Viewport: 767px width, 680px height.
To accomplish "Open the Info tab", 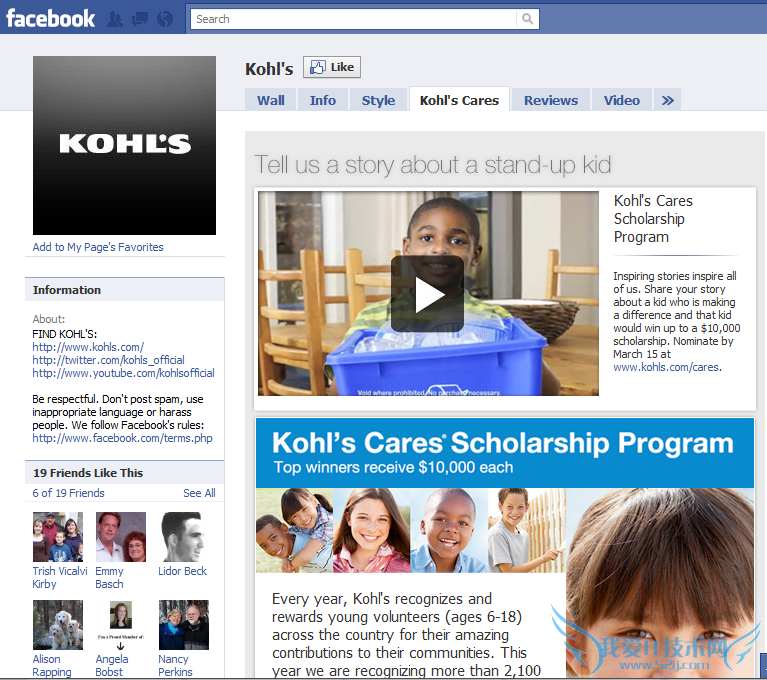I will point(323,100).
